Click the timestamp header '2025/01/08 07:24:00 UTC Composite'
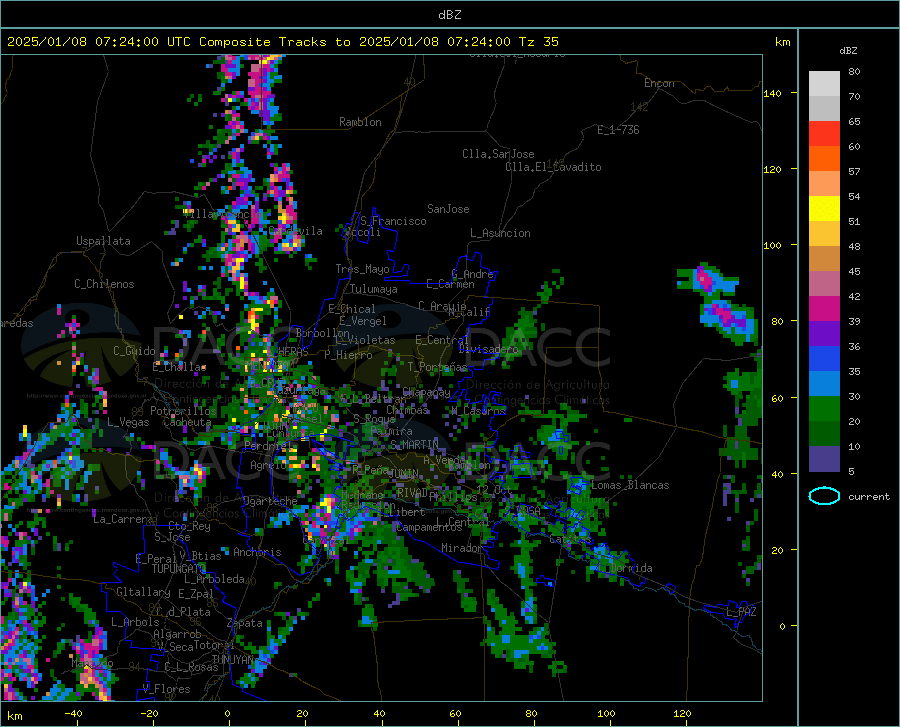The image size is (900, 727). [x=139, y=42]
